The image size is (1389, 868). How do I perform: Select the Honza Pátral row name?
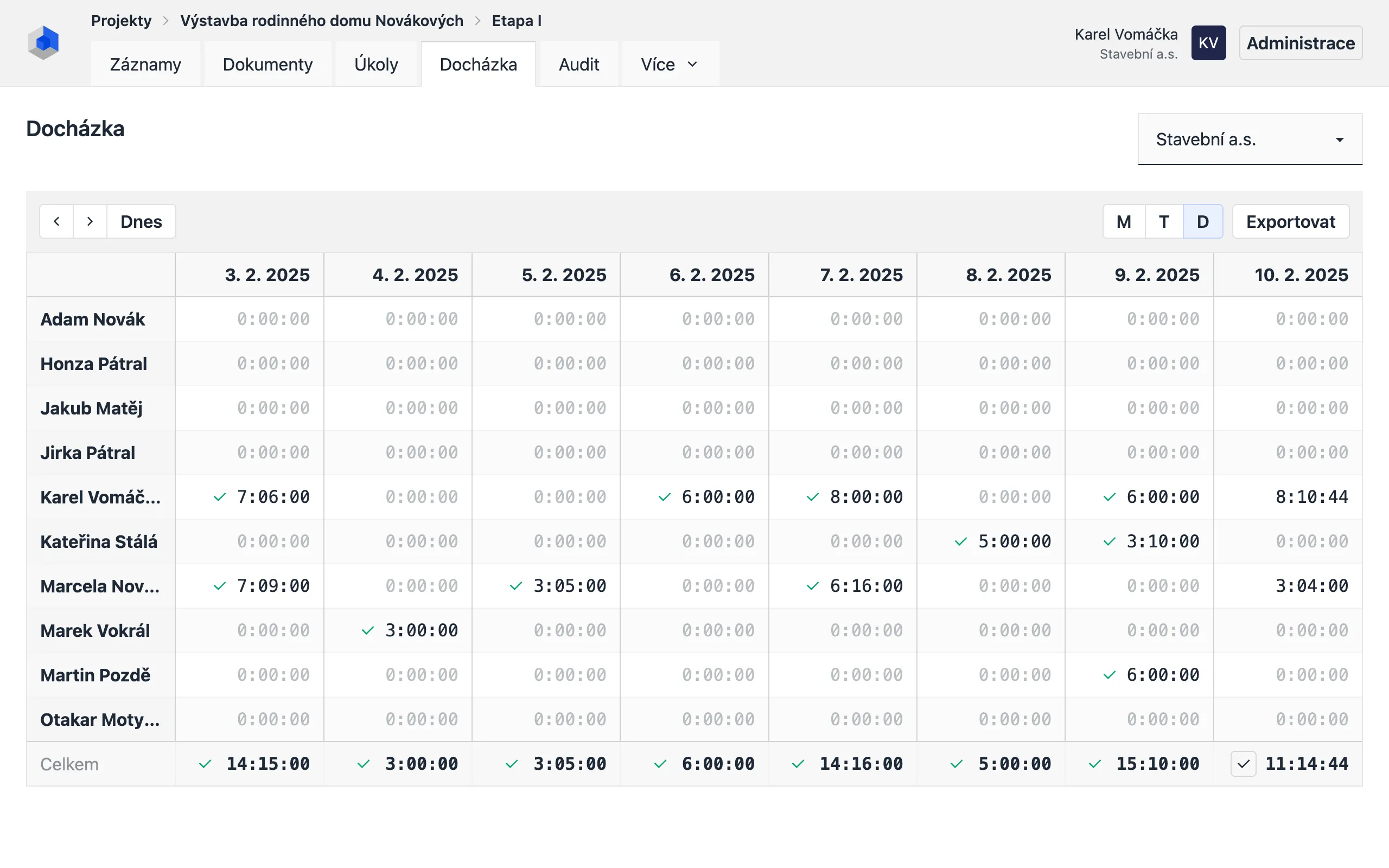coord(93,364)
